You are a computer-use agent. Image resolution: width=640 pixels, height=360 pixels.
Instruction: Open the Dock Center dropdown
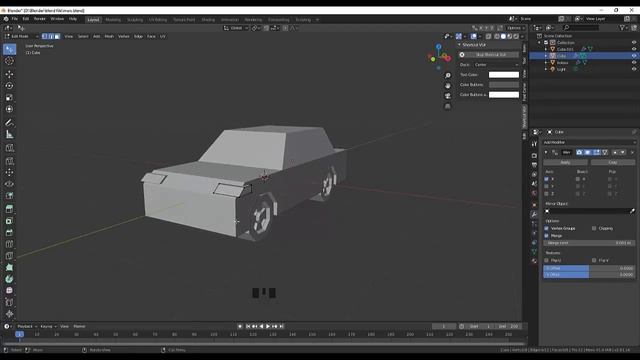pyautogui.click(x=496, y=64)
